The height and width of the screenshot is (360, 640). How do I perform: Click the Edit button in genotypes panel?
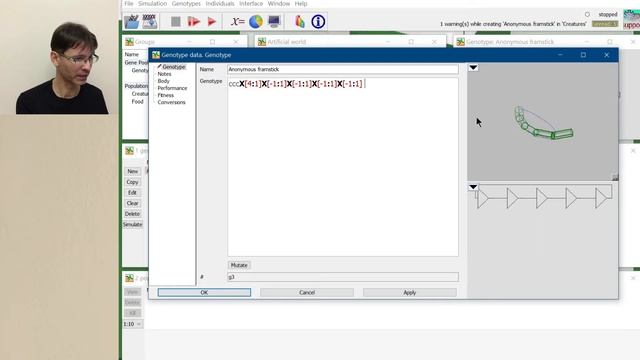pos(132,193)
